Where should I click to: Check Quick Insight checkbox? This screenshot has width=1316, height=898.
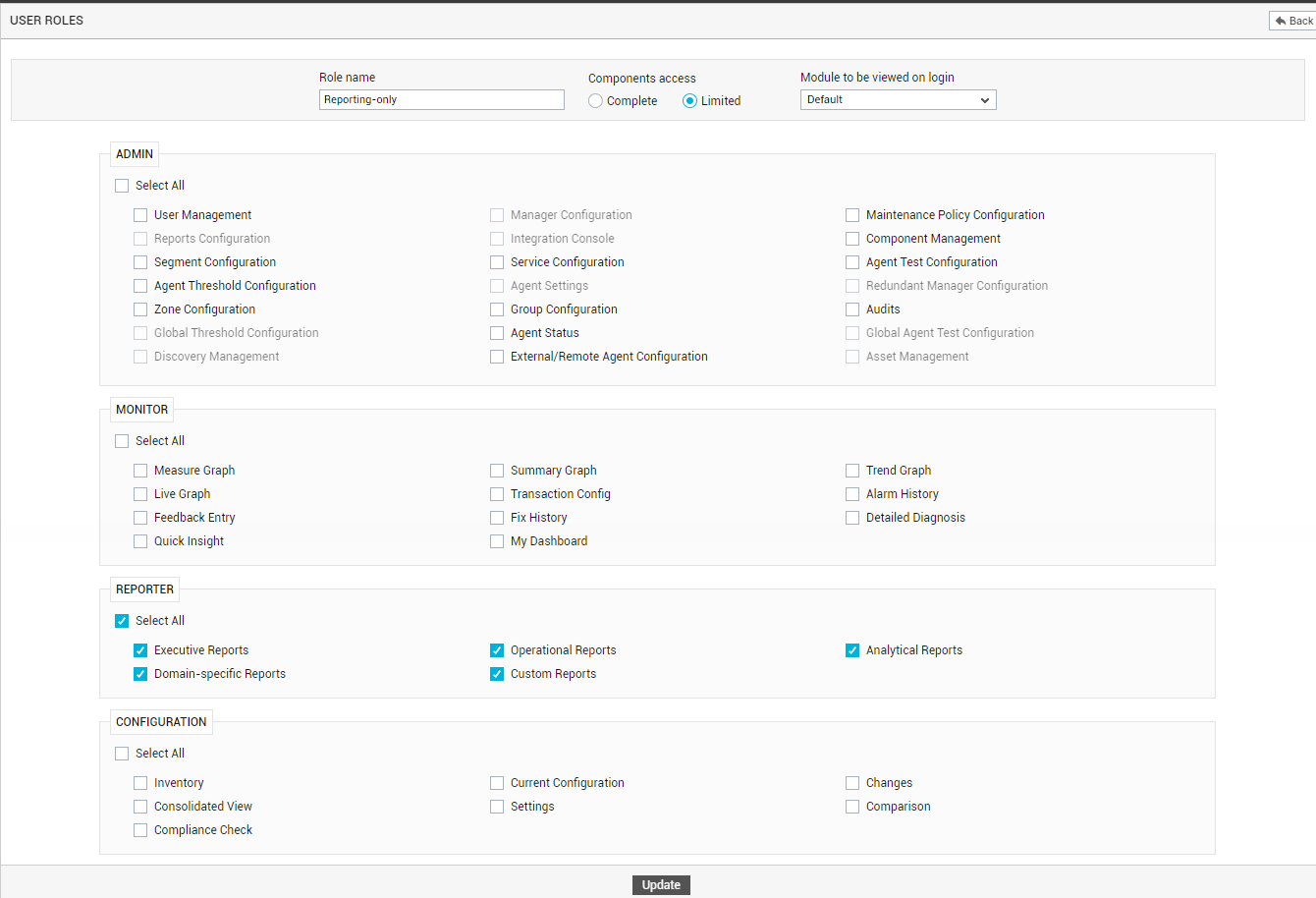[140, 541]
